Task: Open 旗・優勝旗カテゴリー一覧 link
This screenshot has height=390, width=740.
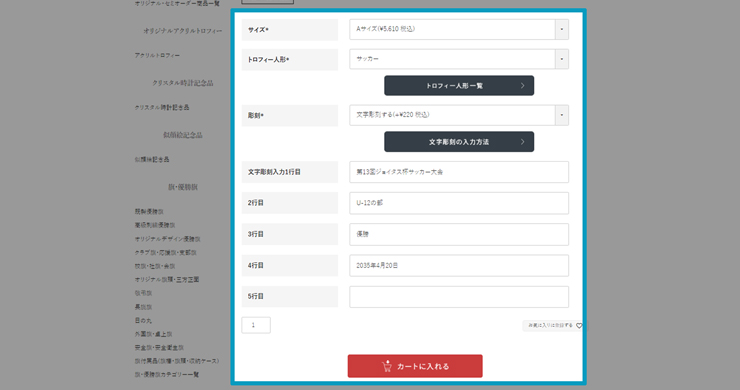Action: point(167,374)
